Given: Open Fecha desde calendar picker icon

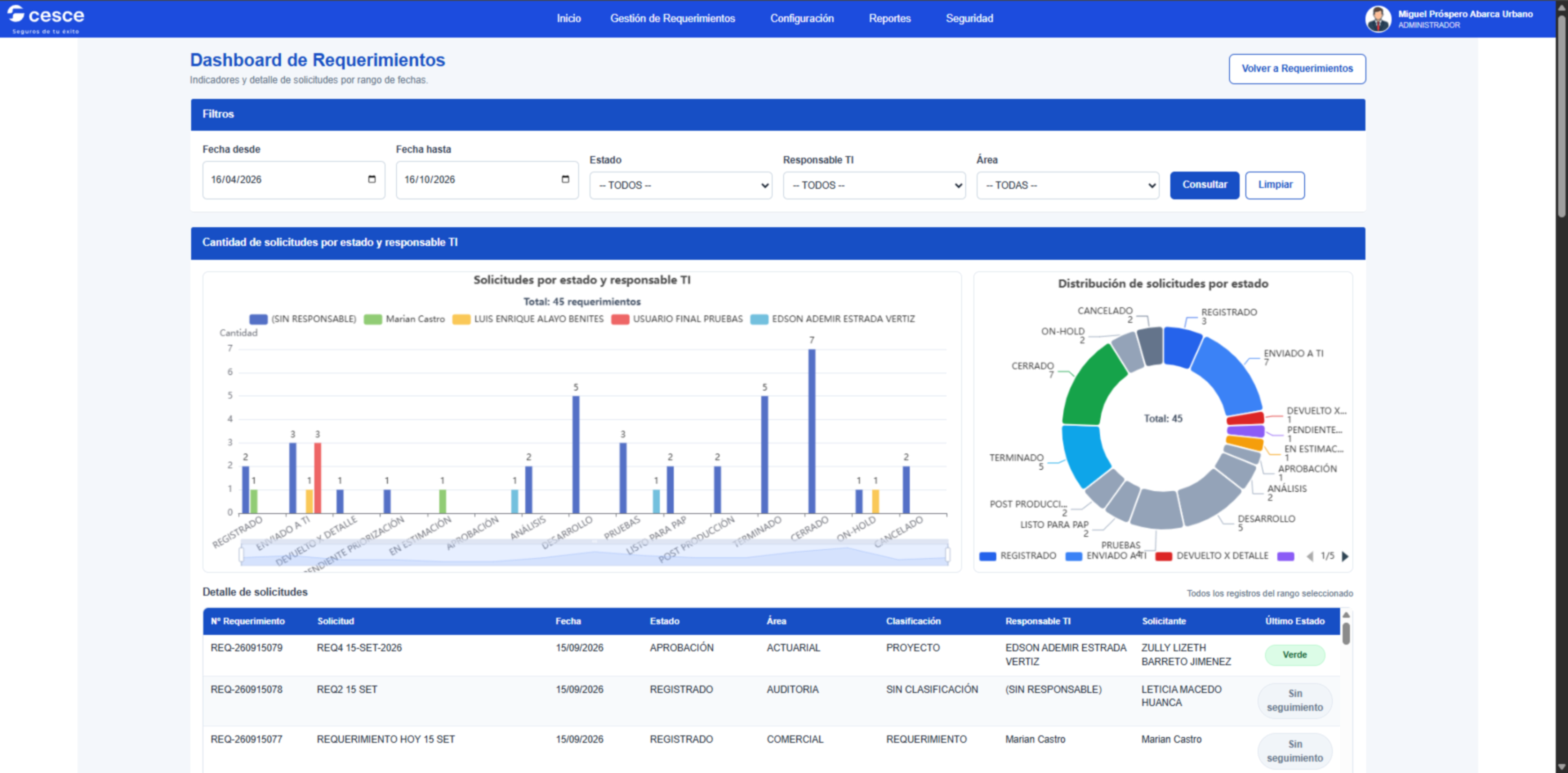Looking at the screenshot, I should [372, 180].
